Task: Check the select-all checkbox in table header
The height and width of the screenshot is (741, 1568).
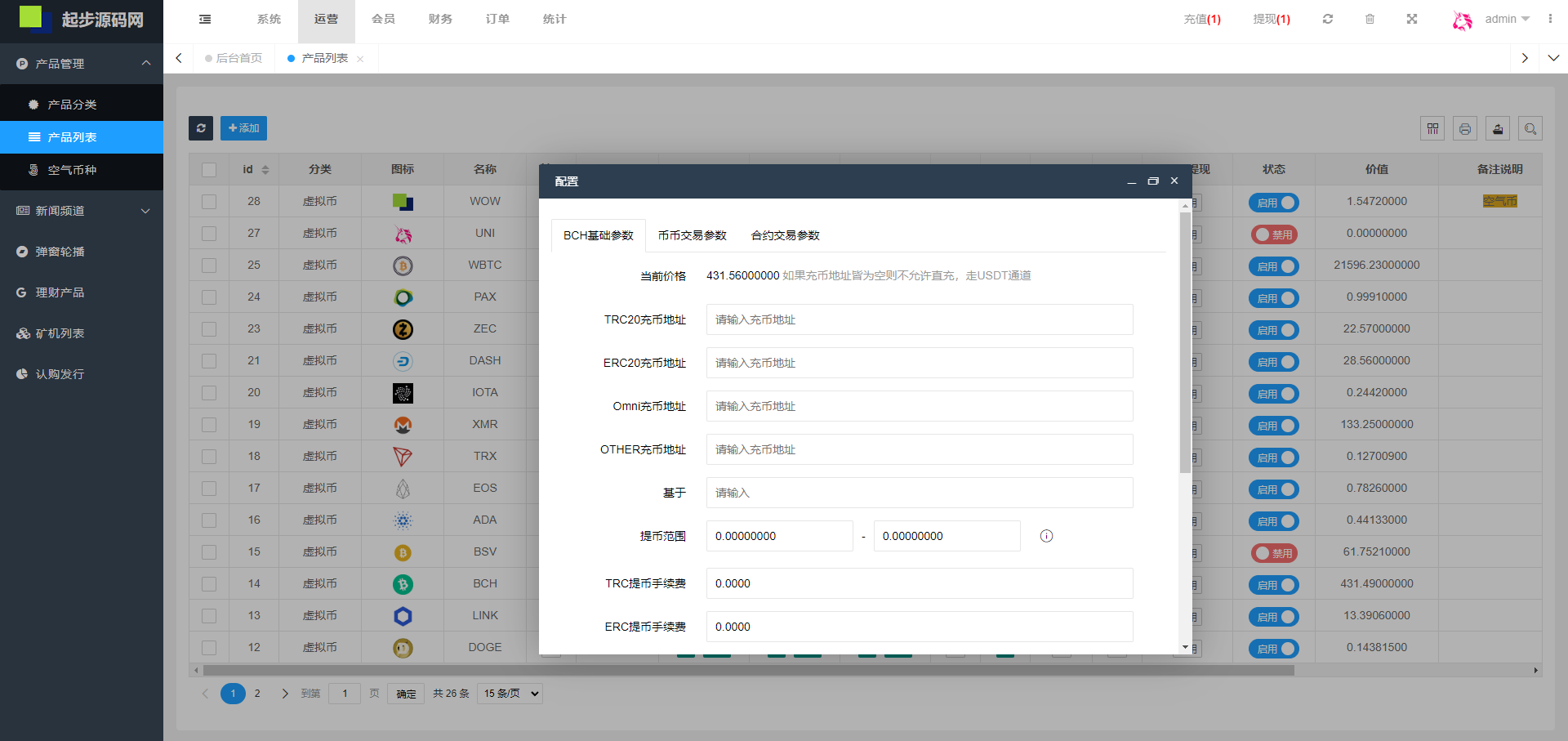Action: tap(209, 170)
